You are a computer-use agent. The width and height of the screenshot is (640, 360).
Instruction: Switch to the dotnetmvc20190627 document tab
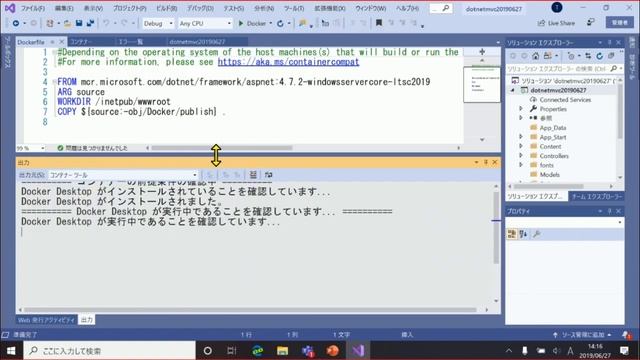tap(198, 42)
